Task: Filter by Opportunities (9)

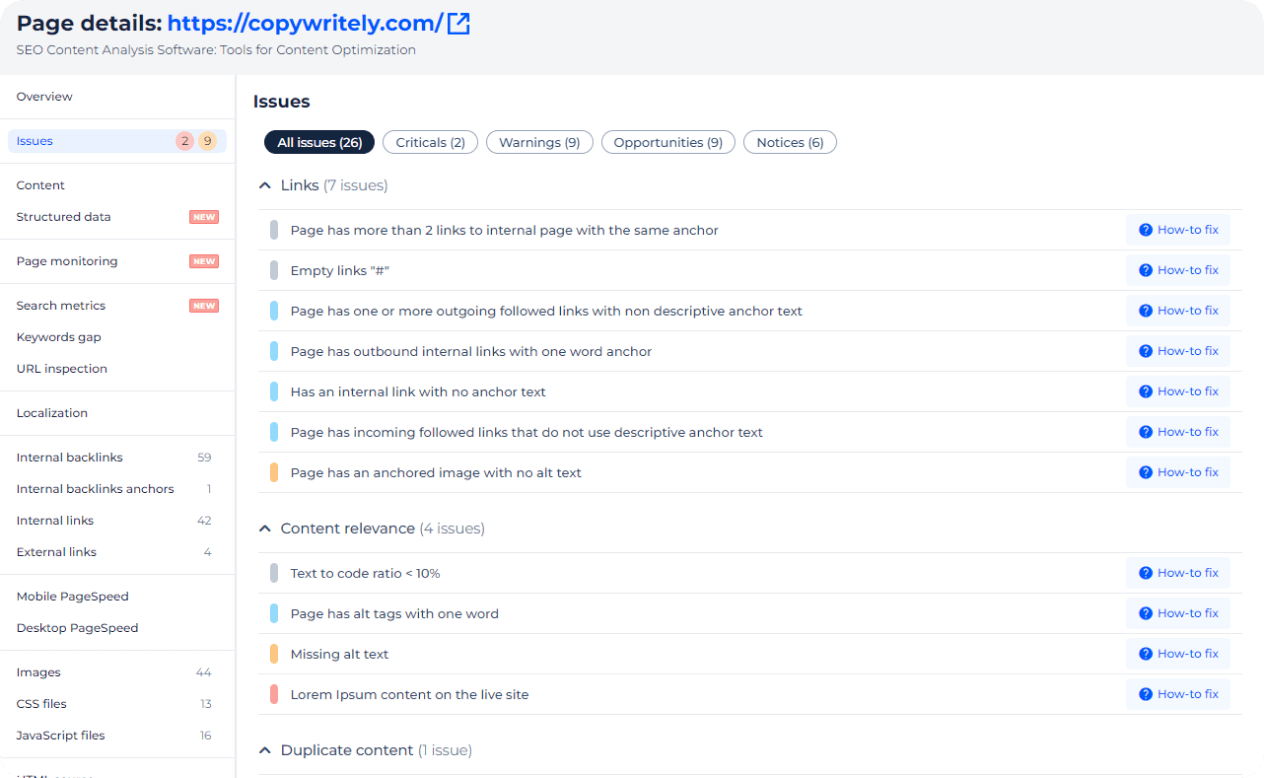Action: coord(668,142)
